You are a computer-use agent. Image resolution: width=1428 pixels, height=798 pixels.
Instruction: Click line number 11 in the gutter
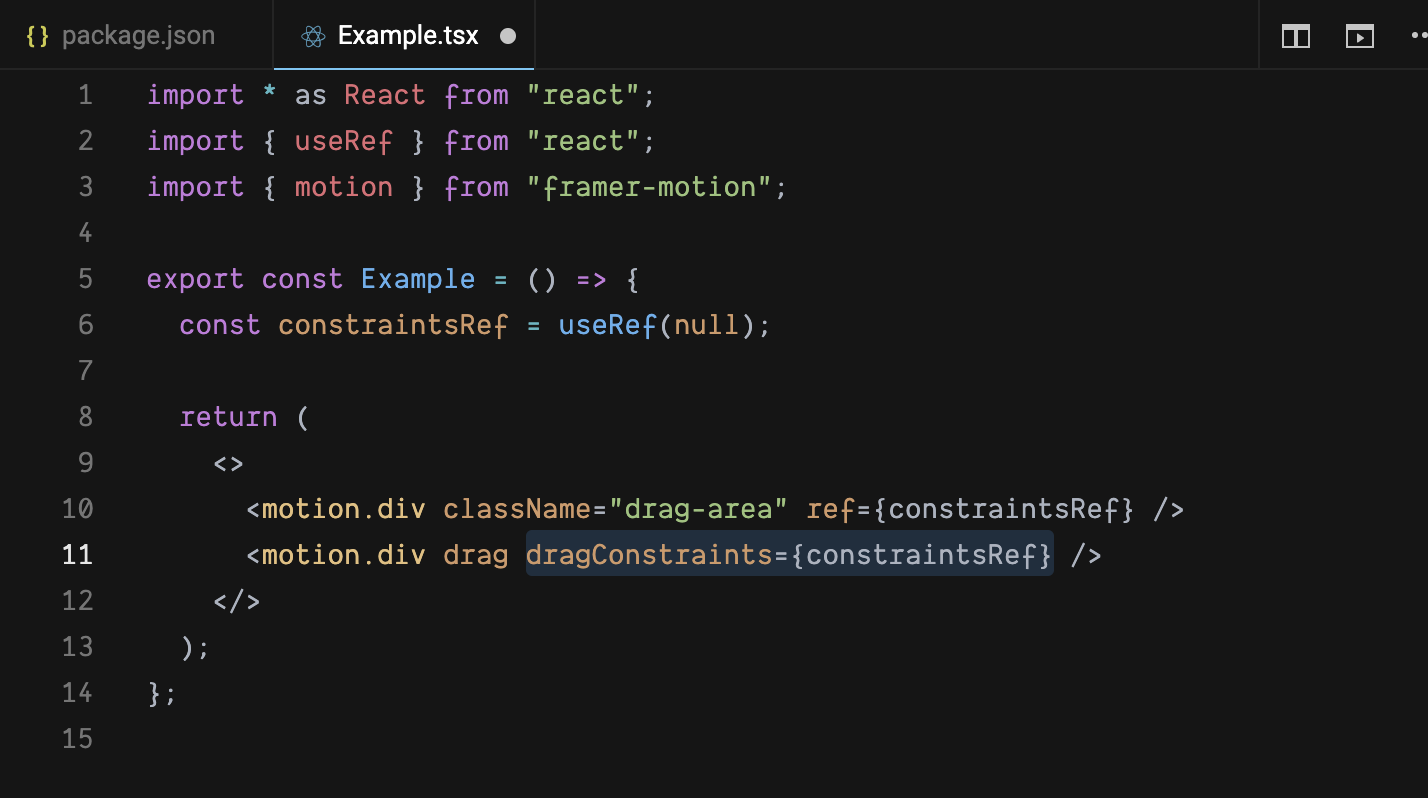tap(77, 554)
